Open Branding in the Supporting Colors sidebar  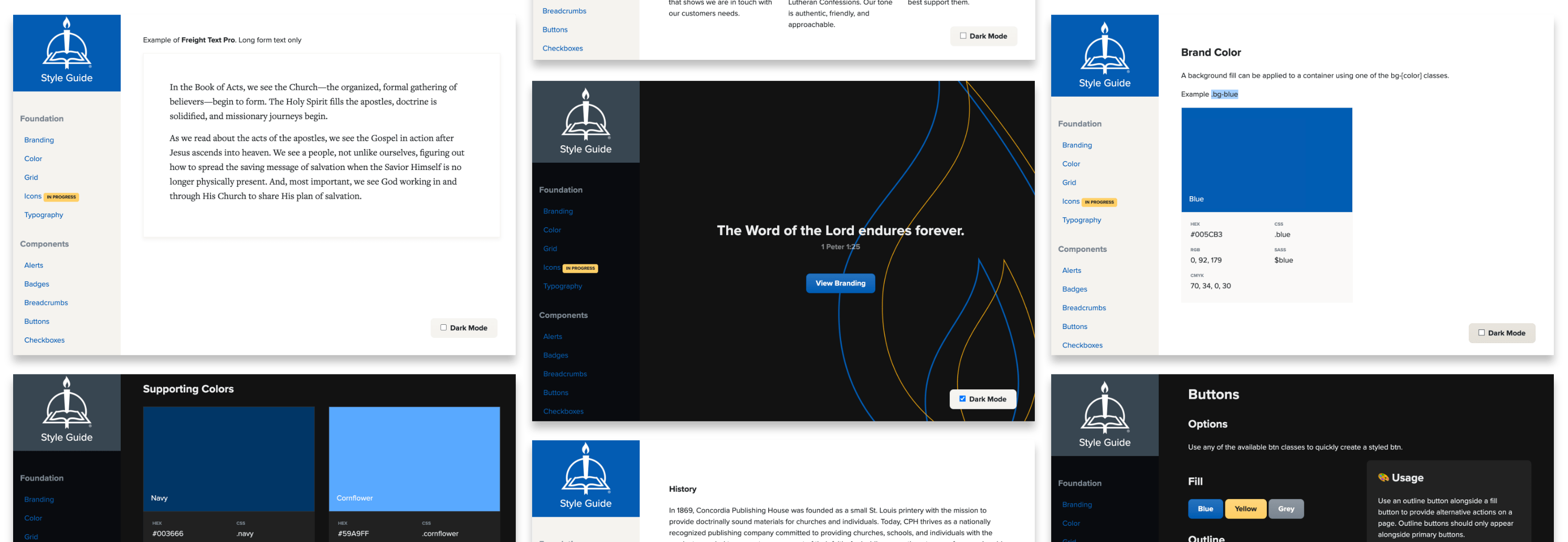tap(39, 500)
